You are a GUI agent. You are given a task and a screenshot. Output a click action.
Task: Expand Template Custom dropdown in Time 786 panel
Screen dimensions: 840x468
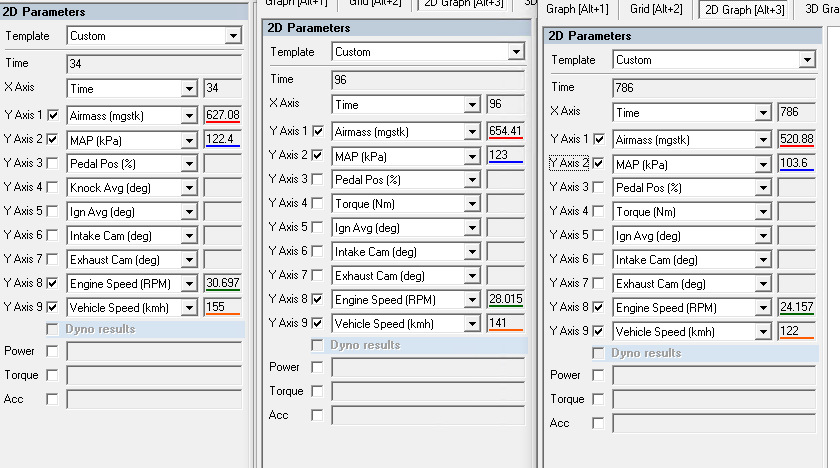[x=806, y=60]
